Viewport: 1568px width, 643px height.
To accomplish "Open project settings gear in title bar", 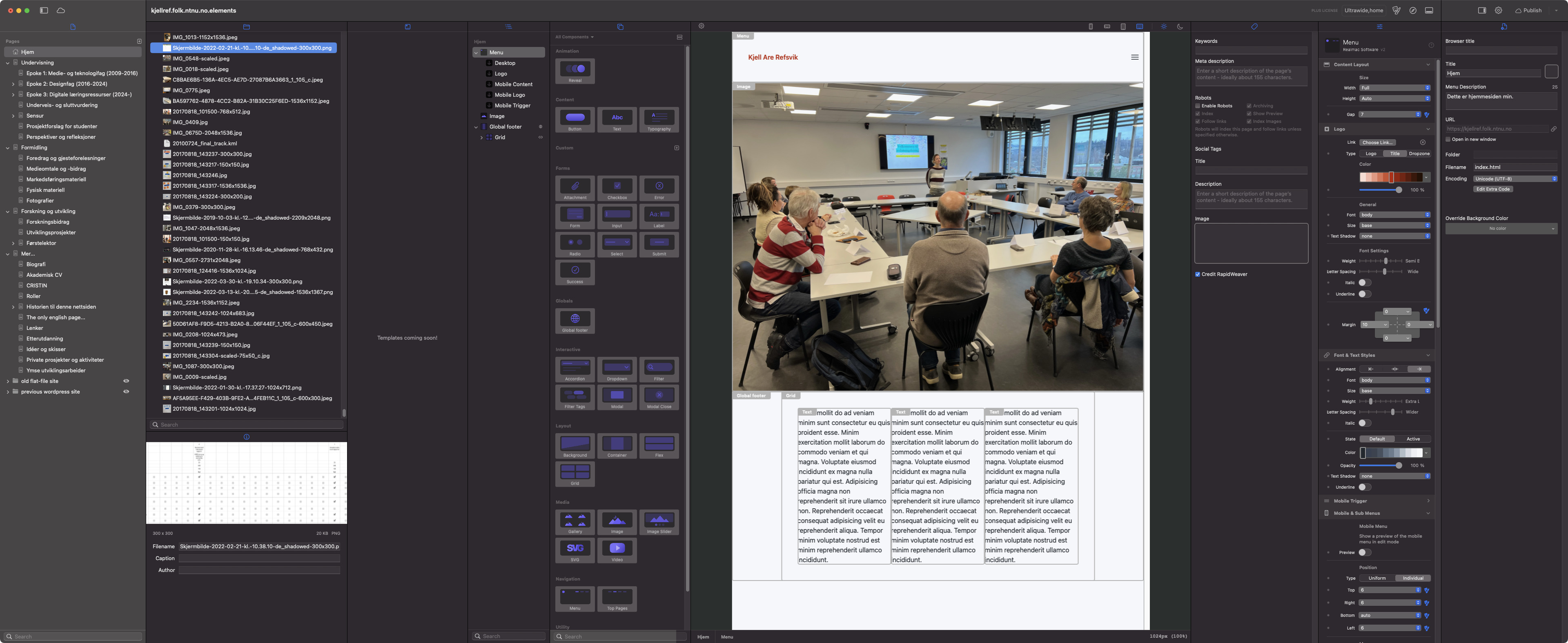I will [x=1498, y=10].
